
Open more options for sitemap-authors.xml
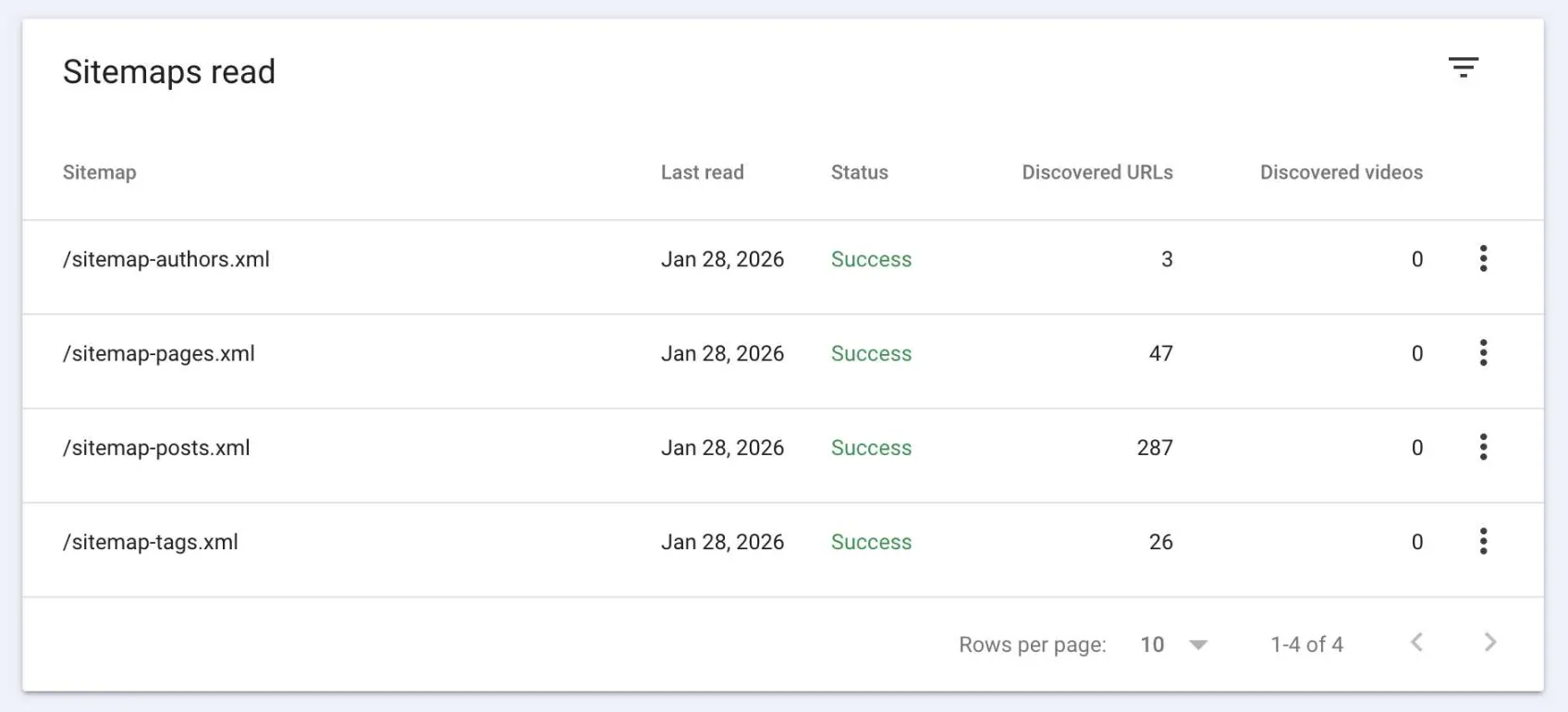click(1483, 259)
